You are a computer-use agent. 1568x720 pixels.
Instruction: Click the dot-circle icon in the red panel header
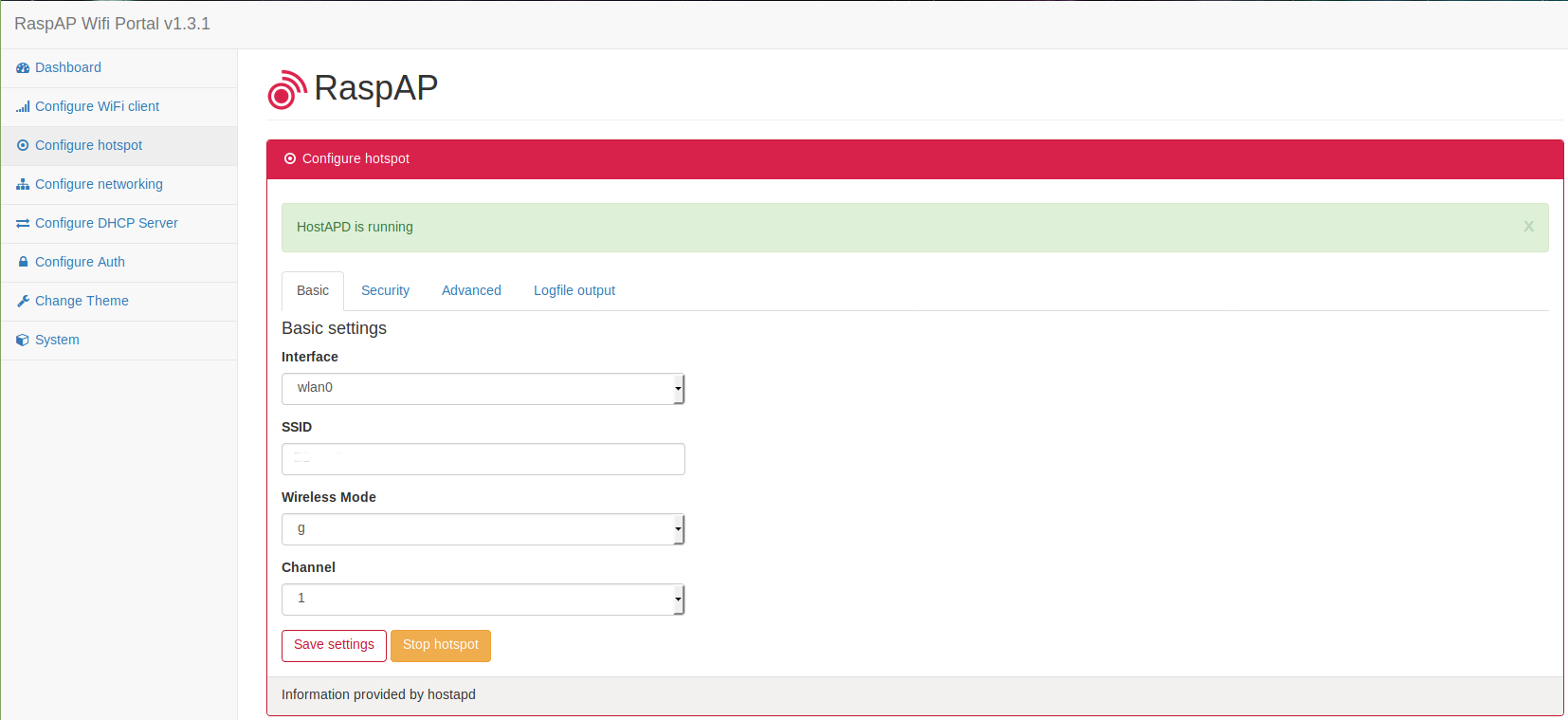pos(290,159)
